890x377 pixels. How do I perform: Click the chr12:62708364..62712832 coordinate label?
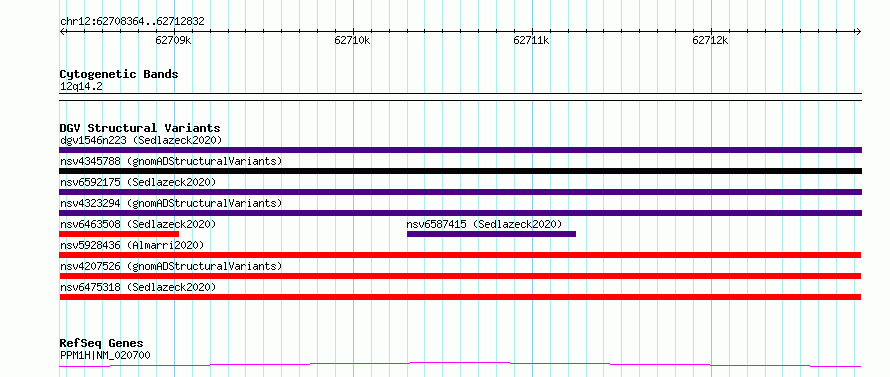coord(132,22)
